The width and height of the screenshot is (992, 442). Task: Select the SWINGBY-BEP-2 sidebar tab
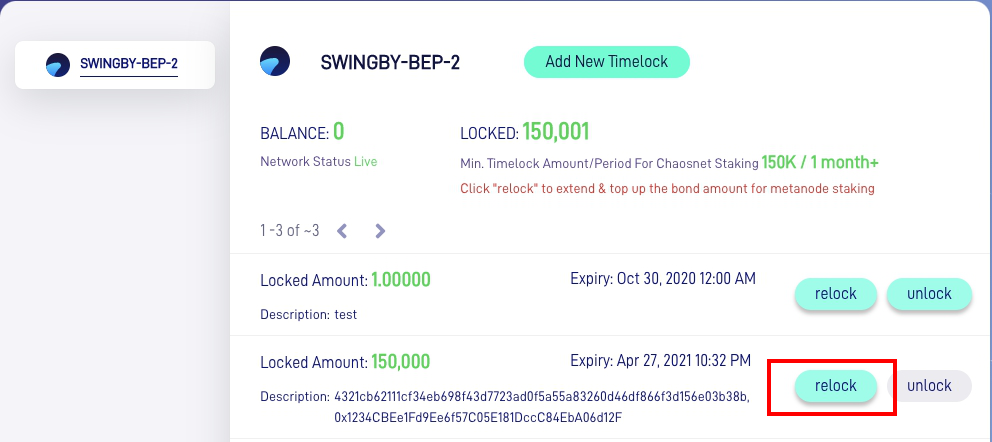(115, 64)
